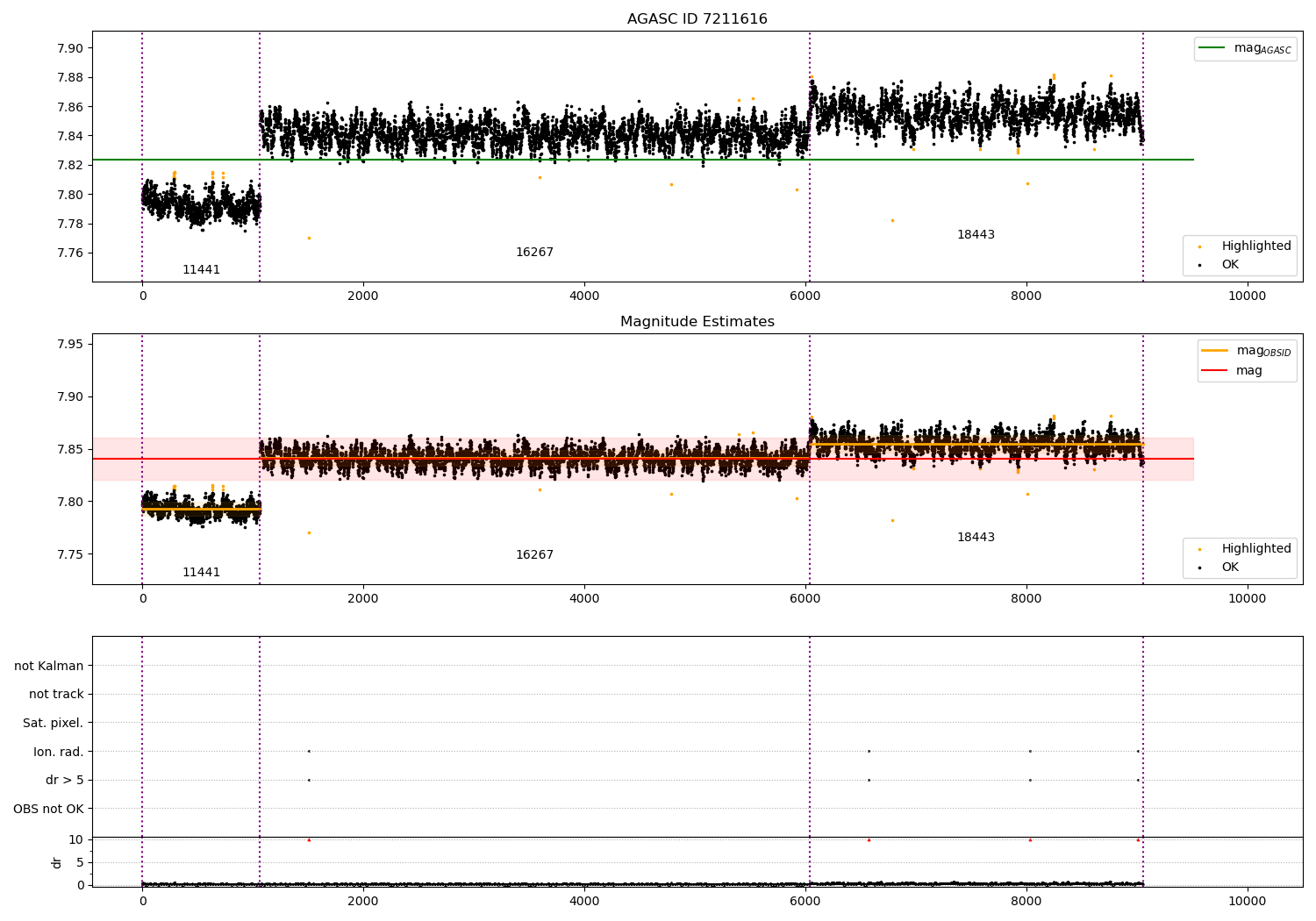Select obsid label 16267 in Magnitude Estimates plot
This screenshot has width=1316, height=921.
coord(534,555)
